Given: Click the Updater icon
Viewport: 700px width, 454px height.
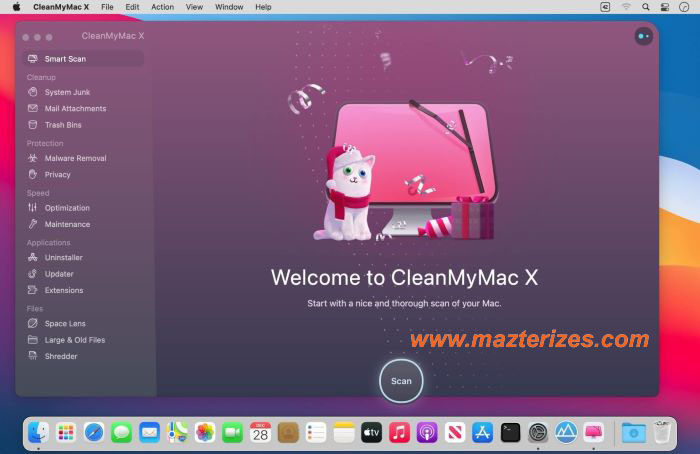Looking at the screenshot, I should click(33, 274).
